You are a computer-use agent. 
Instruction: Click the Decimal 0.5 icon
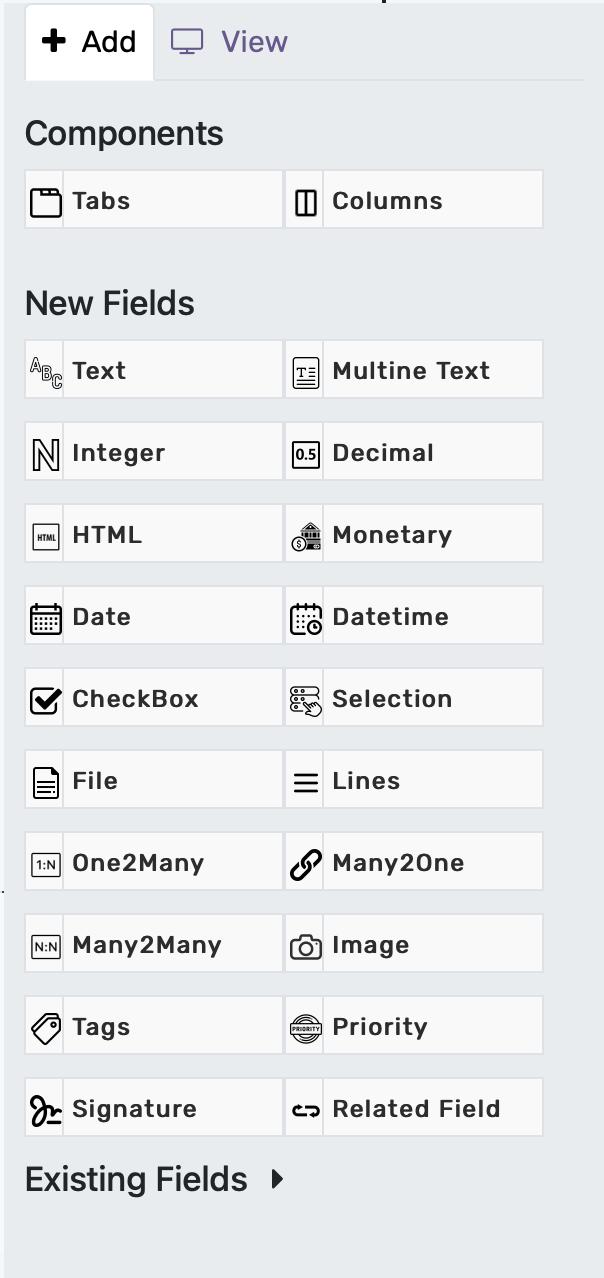(305, 454)
